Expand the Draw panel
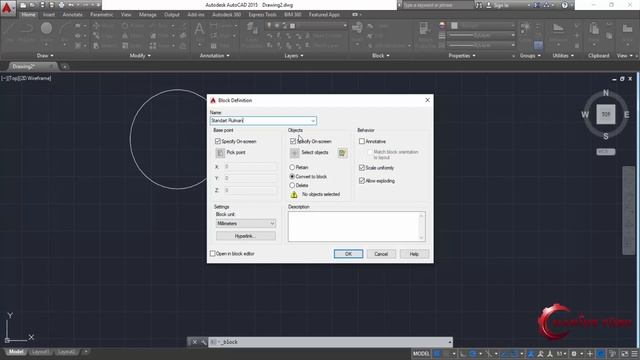The height and width of the screenshot is (360, 640). click(x=45, y=56)
